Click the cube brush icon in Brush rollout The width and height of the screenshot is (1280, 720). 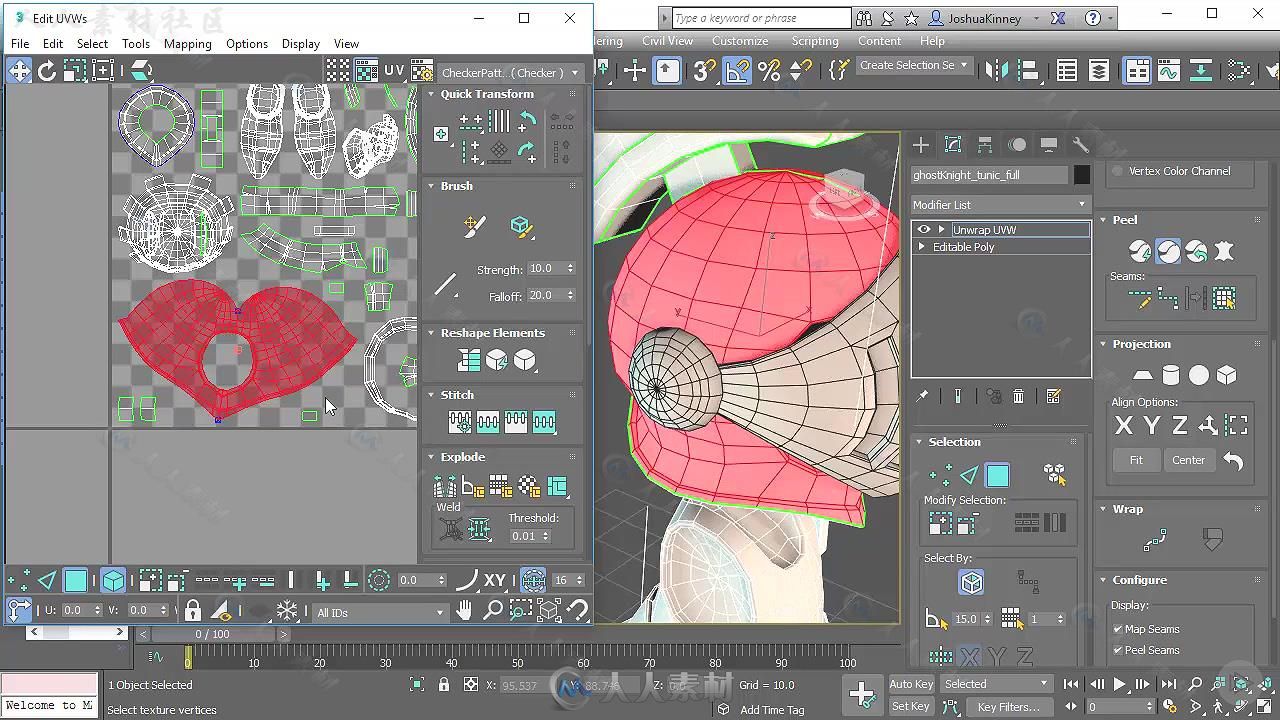[521, 226]
